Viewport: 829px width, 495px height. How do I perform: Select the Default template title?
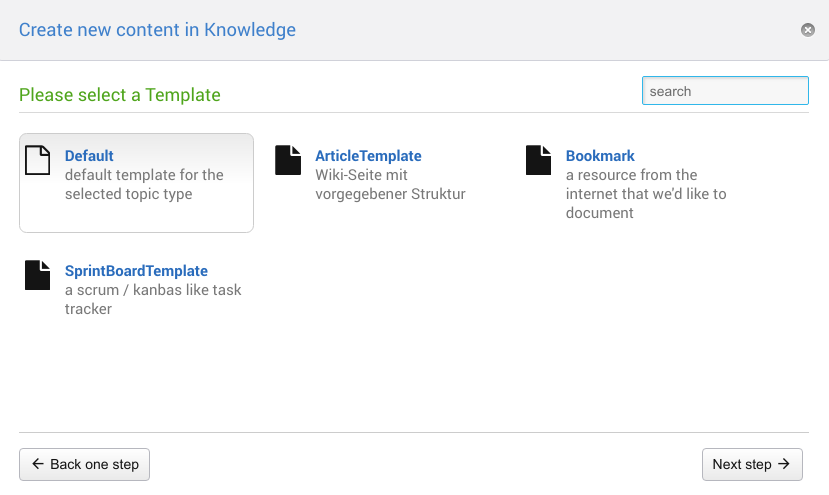coord(89,156)
